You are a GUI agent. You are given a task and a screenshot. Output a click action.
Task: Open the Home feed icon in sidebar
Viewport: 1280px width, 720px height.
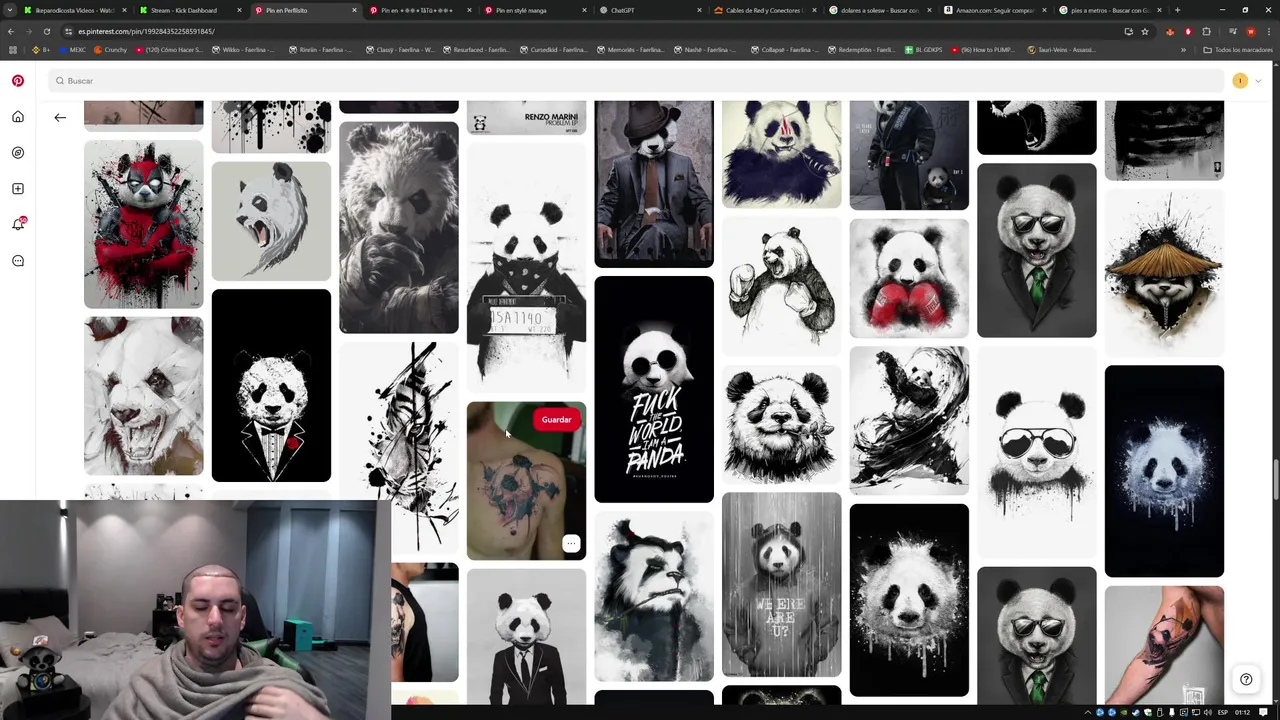click(x=18, y=117)
